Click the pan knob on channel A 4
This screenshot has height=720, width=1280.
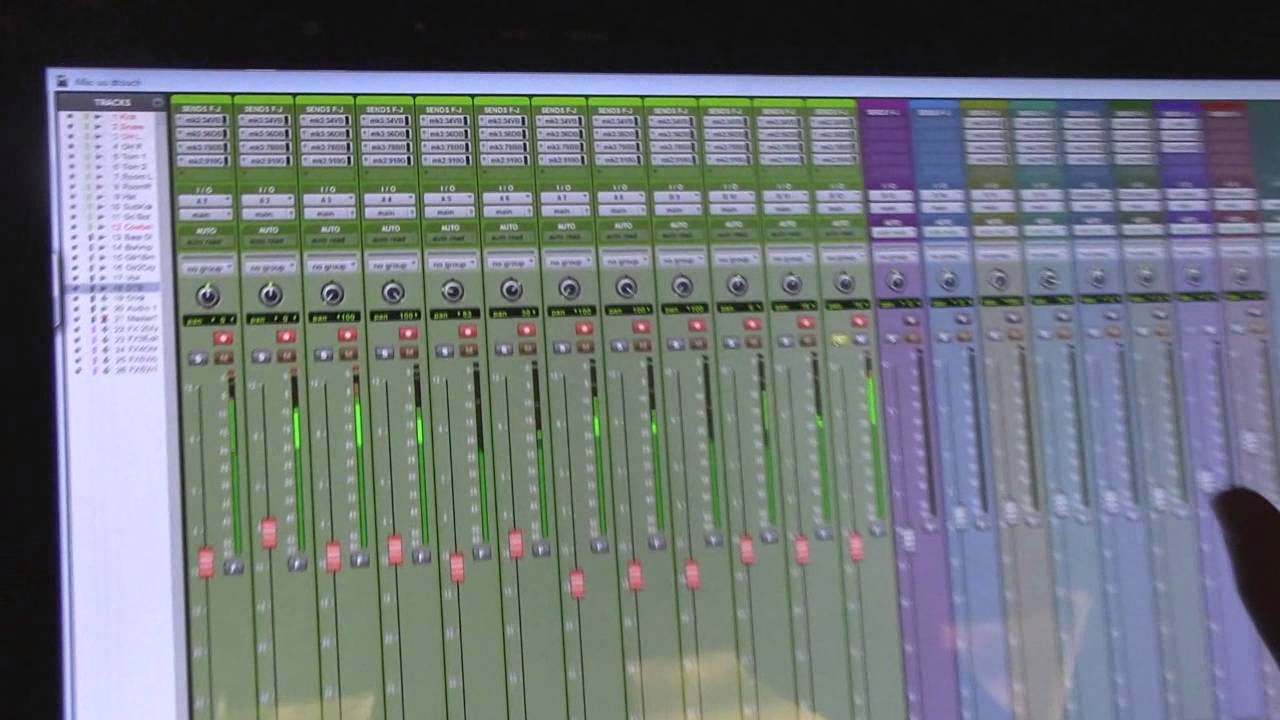tap(392, 291)
